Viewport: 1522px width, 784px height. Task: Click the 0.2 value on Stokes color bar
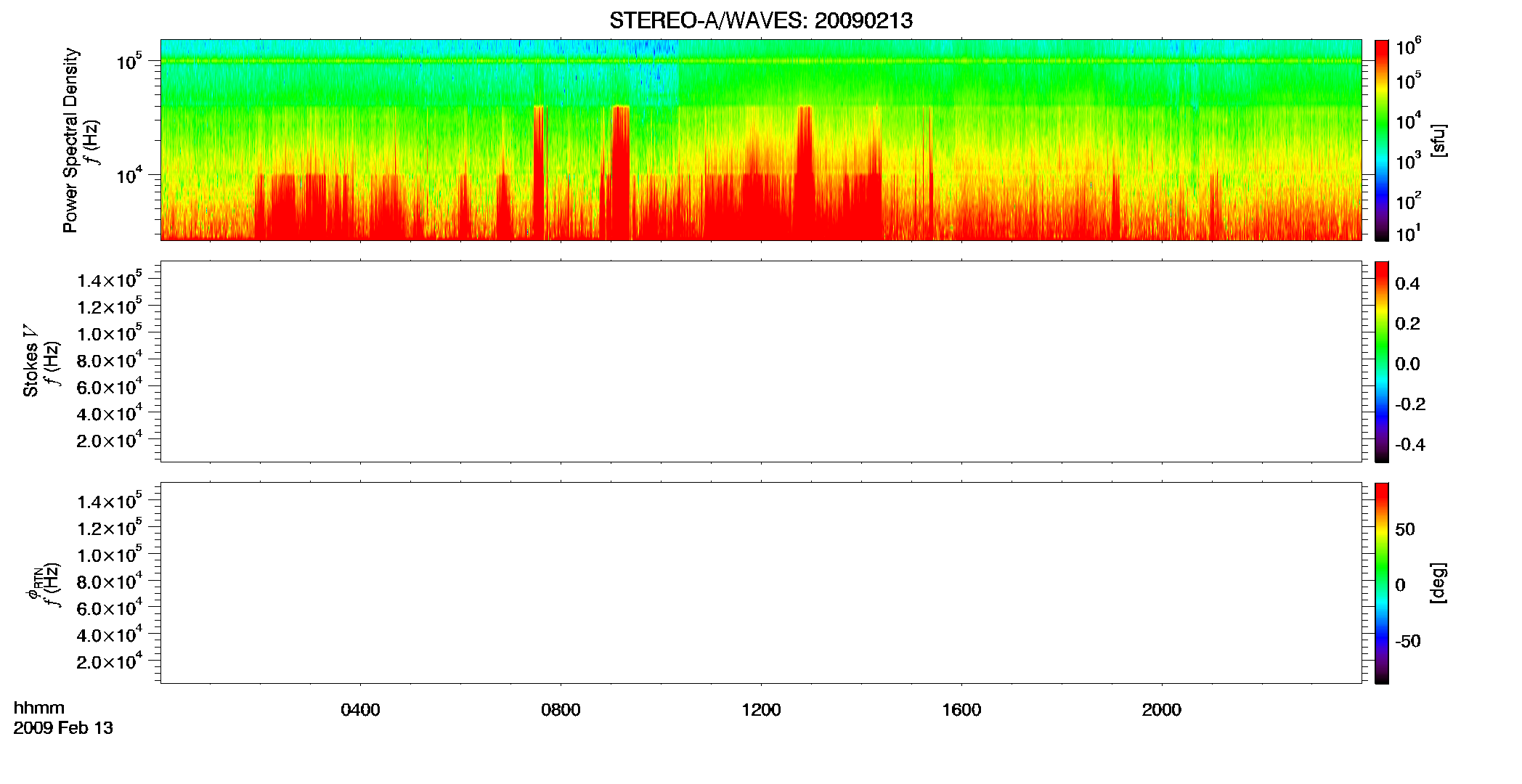point(1407,324)
